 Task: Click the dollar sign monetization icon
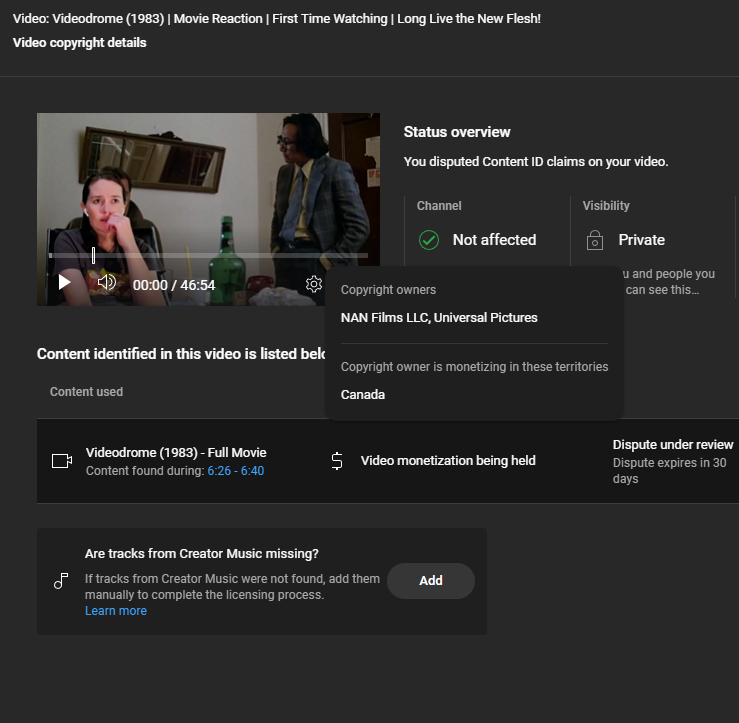[x=337, y=461]
